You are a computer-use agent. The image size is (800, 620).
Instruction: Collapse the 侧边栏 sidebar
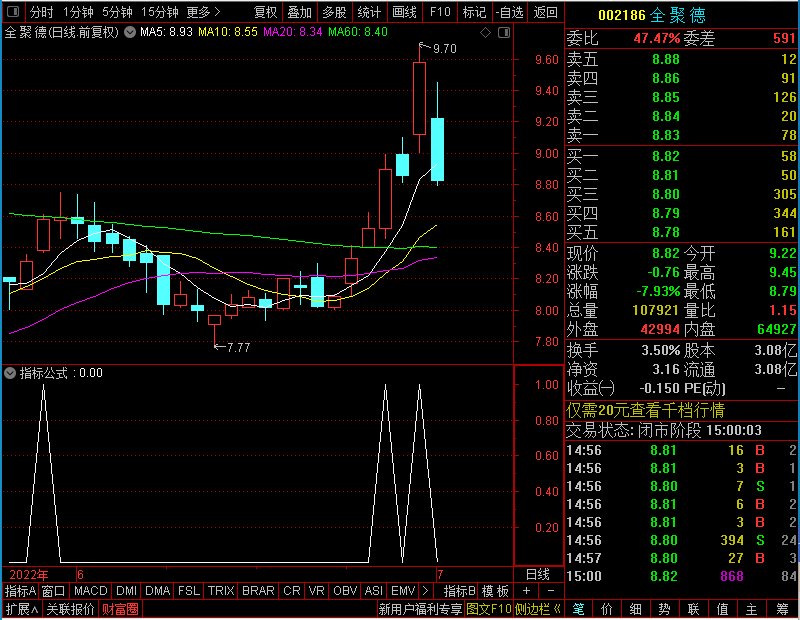point(538,609)
